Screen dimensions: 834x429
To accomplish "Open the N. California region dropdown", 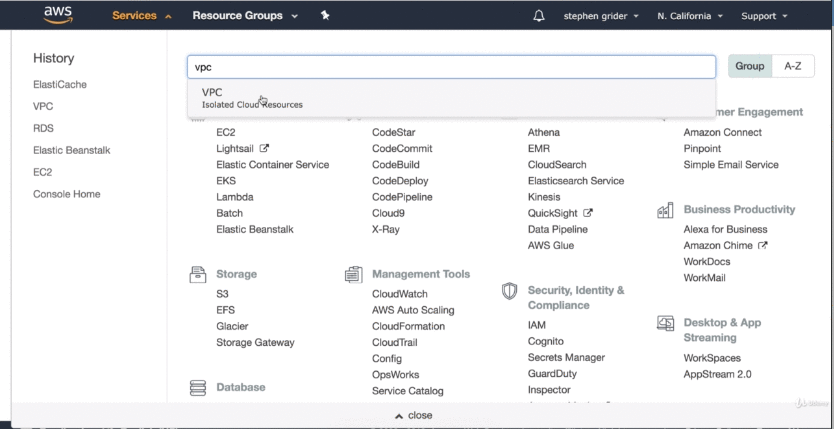I will click(690, 16).
